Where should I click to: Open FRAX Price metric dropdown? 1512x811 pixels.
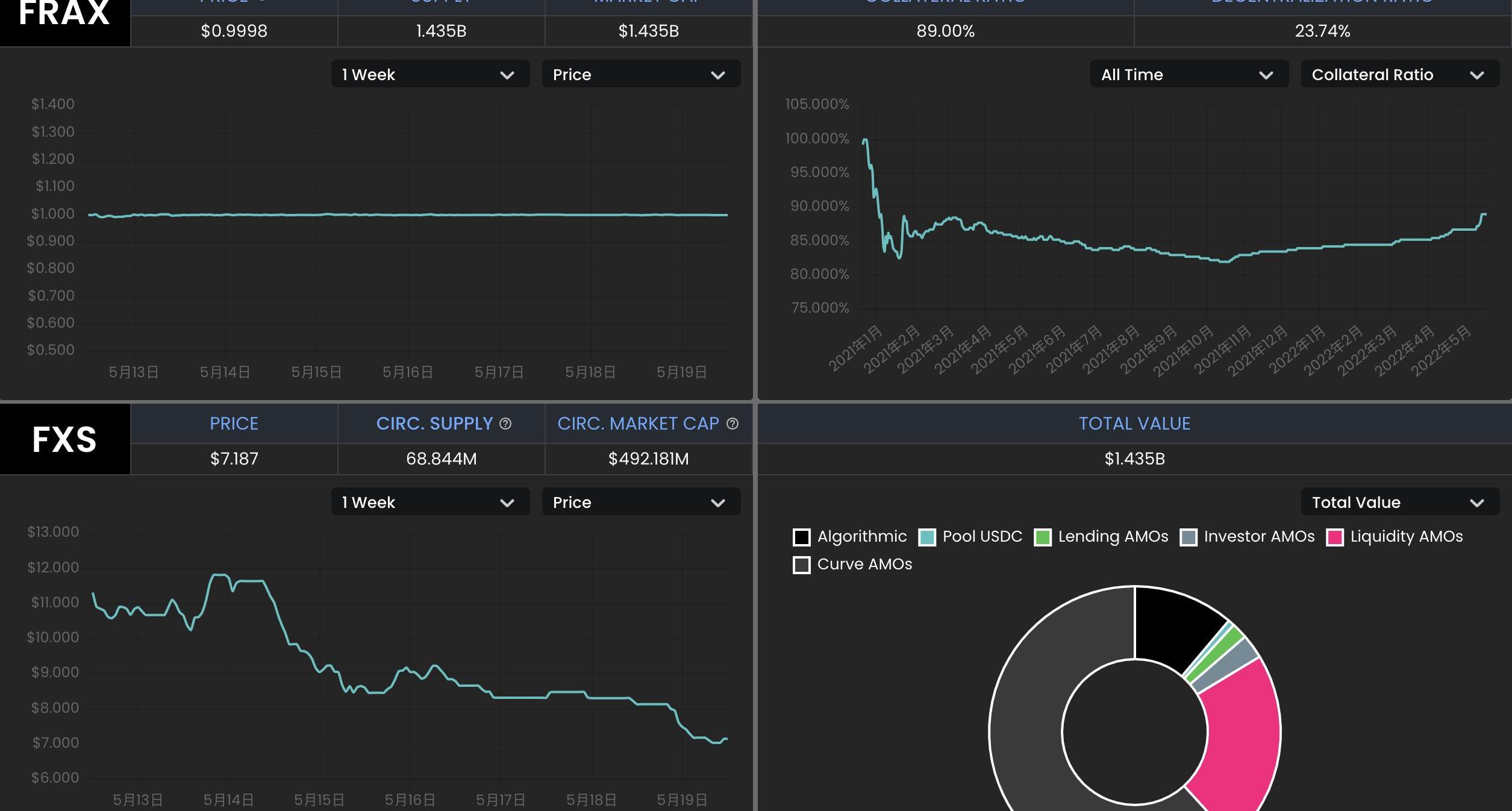click(x=641, y=74)
